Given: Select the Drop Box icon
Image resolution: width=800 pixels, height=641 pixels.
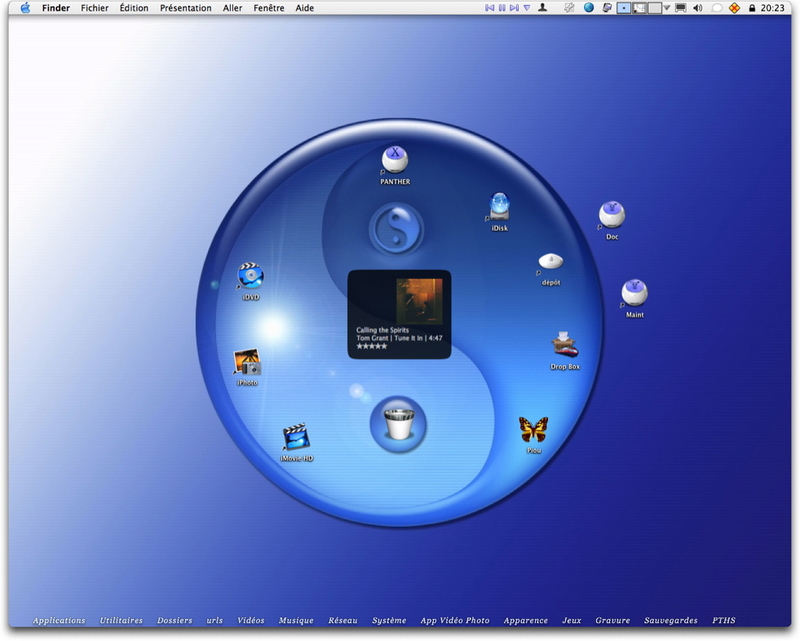Looking at the screenshot, I should [564, 344].
